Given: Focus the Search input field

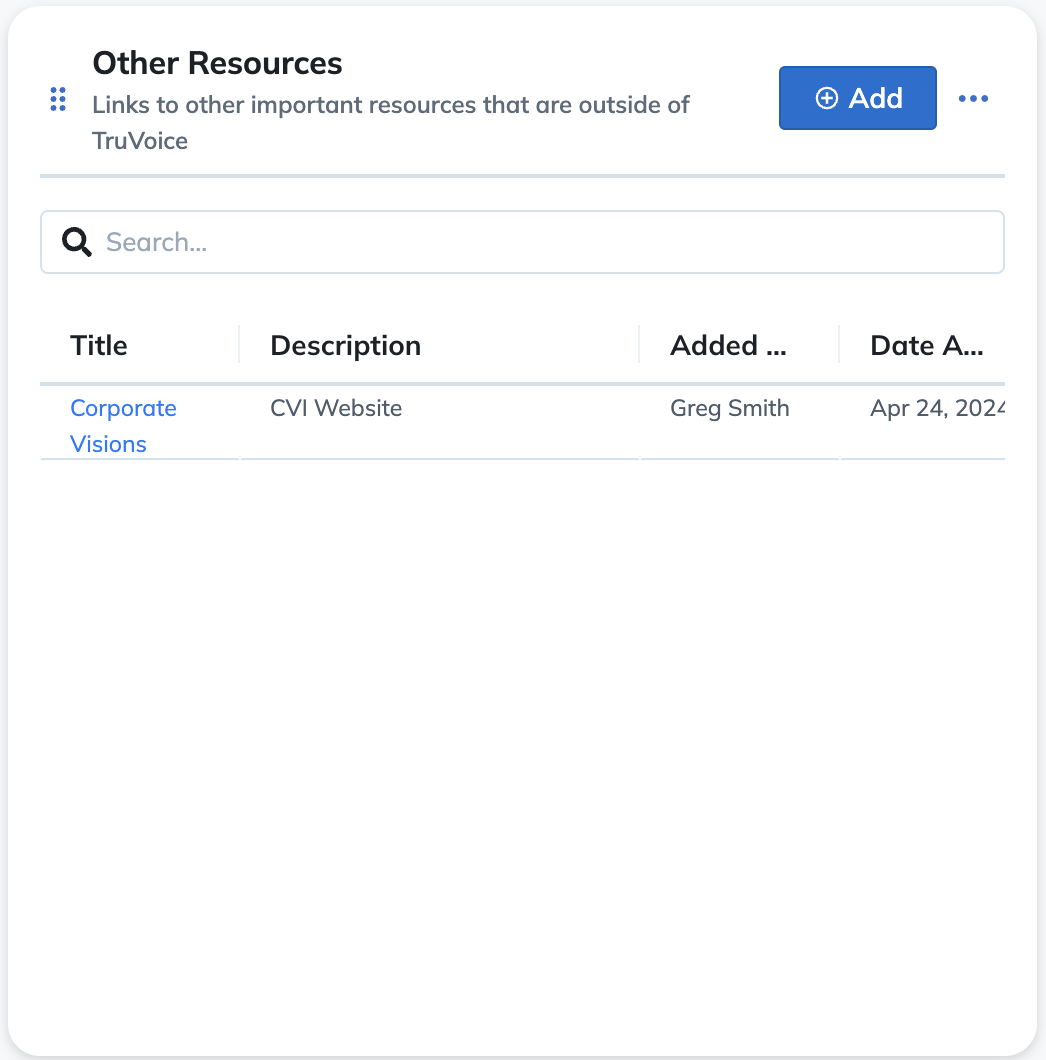Looking at the screenshot, I should coord(522,242).
